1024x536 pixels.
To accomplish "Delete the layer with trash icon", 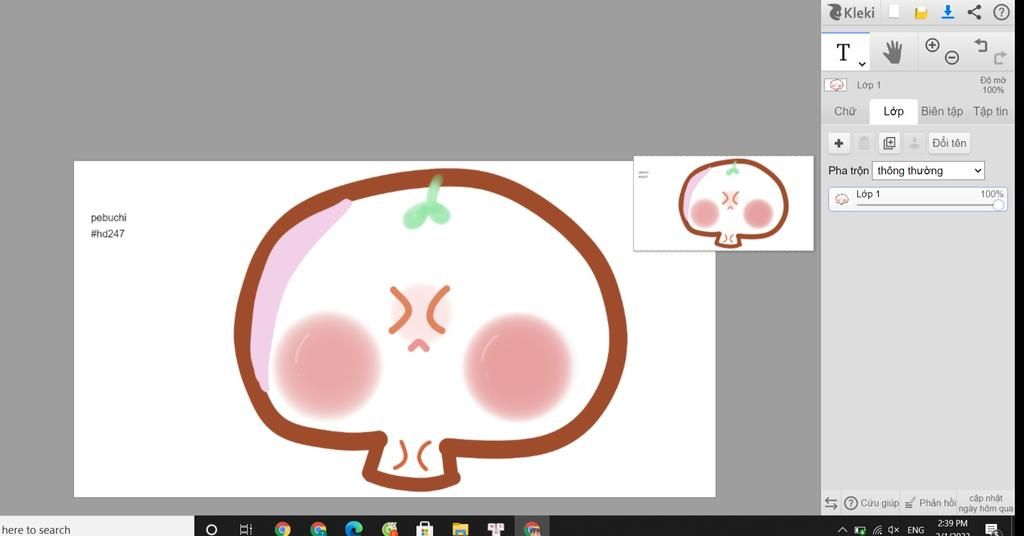I will 863,143.
